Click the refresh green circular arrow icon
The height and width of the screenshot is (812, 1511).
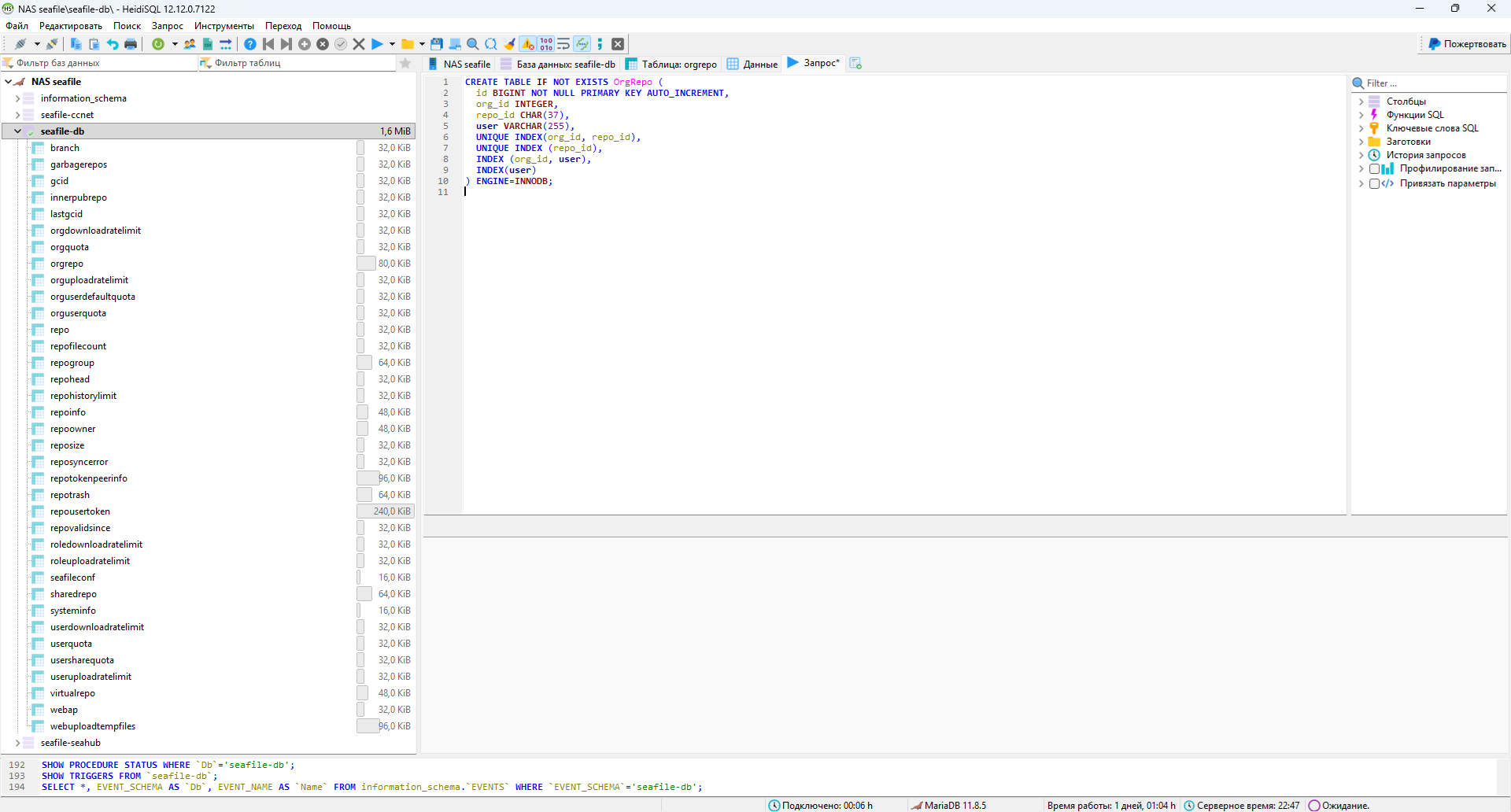[158, 44]
